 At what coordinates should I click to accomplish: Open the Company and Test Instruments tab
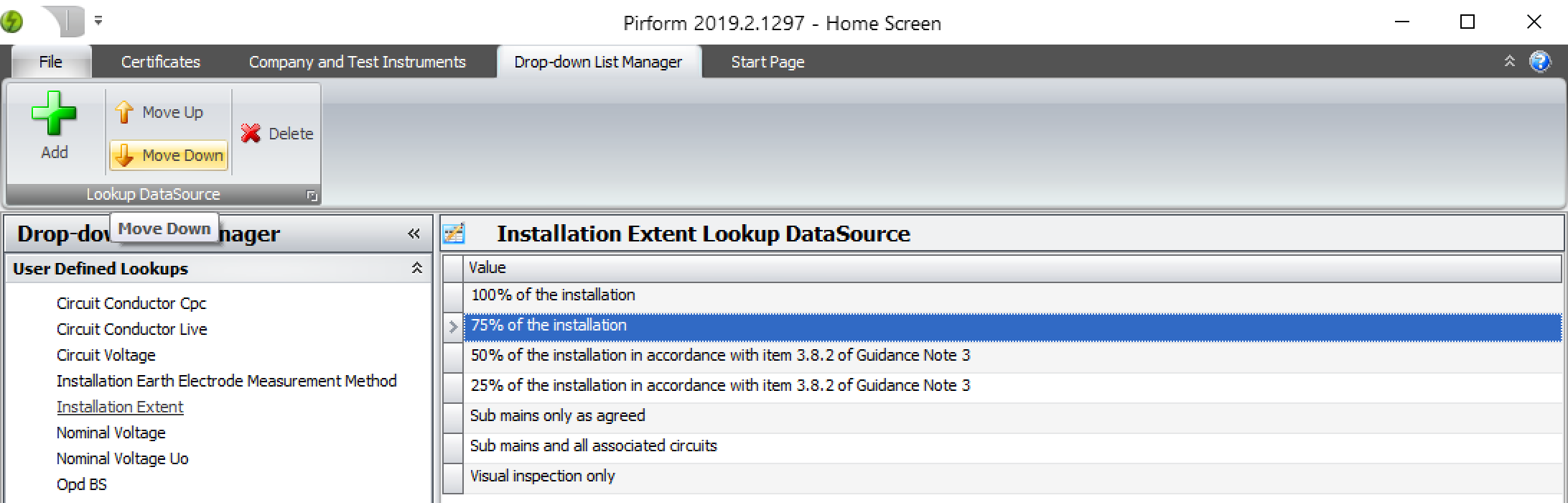tap(358, 62)
